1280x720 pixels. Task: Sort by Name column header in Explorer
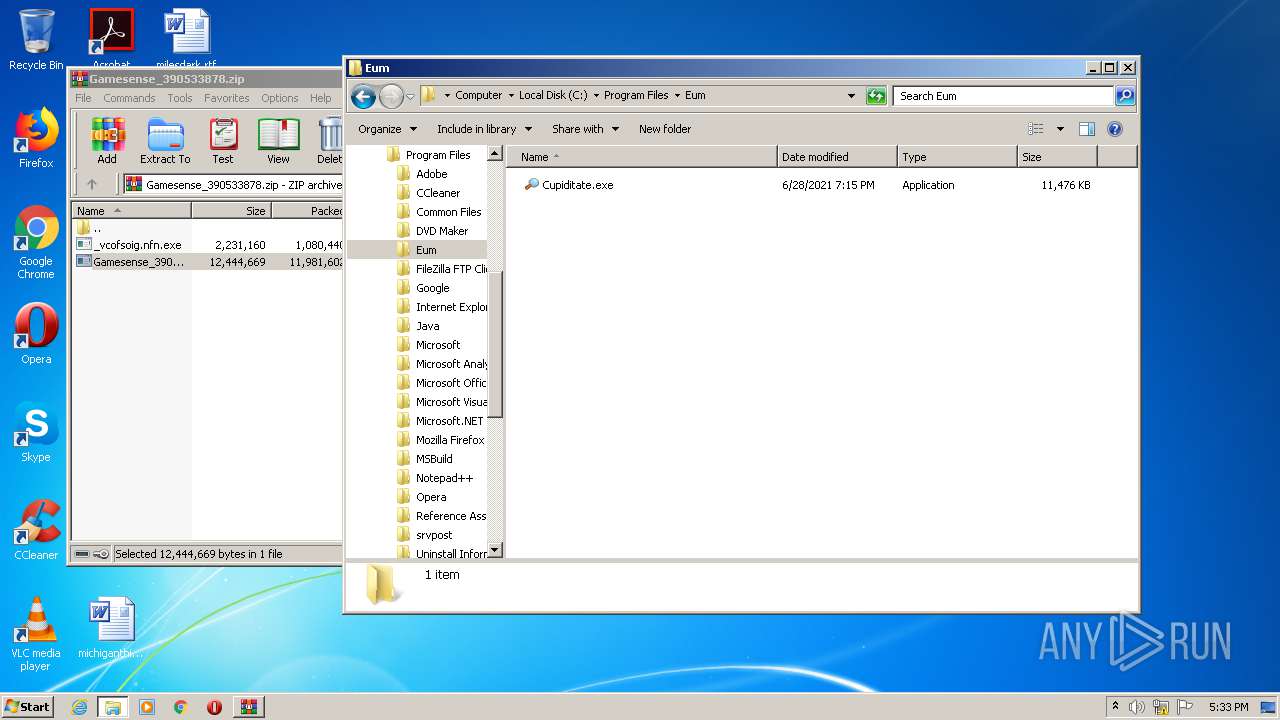[642, 157]
